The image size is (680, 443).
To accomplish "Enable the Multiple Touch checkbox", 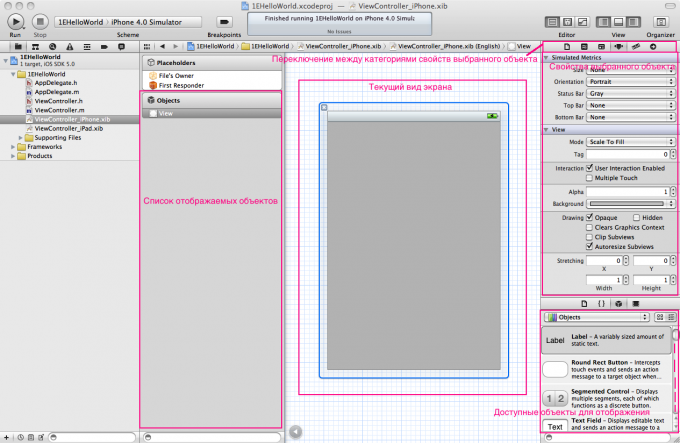I will click(x=589, y=178).
